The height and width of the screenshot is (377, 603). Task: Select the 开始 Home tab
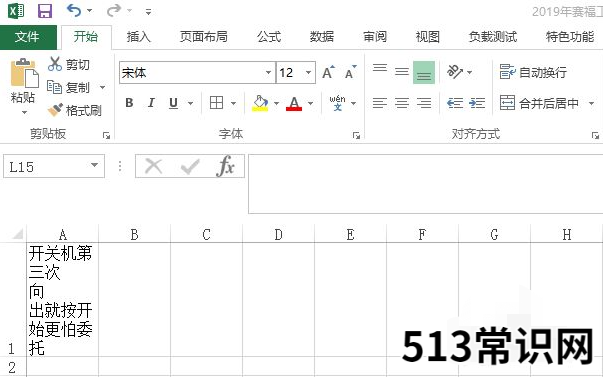(x=86, y=37)
